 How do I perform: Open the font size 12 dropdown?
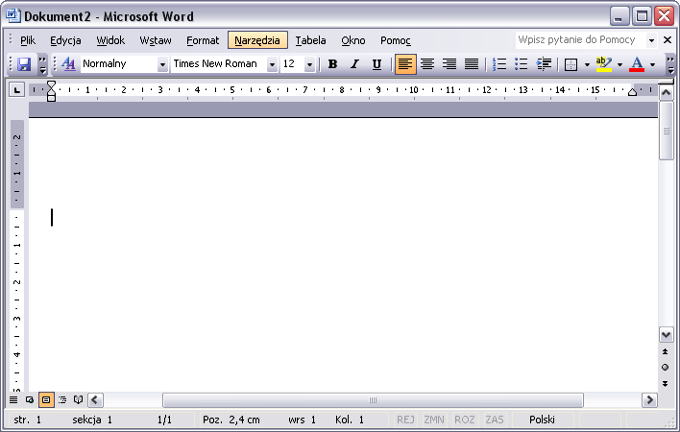click(309, 65)
